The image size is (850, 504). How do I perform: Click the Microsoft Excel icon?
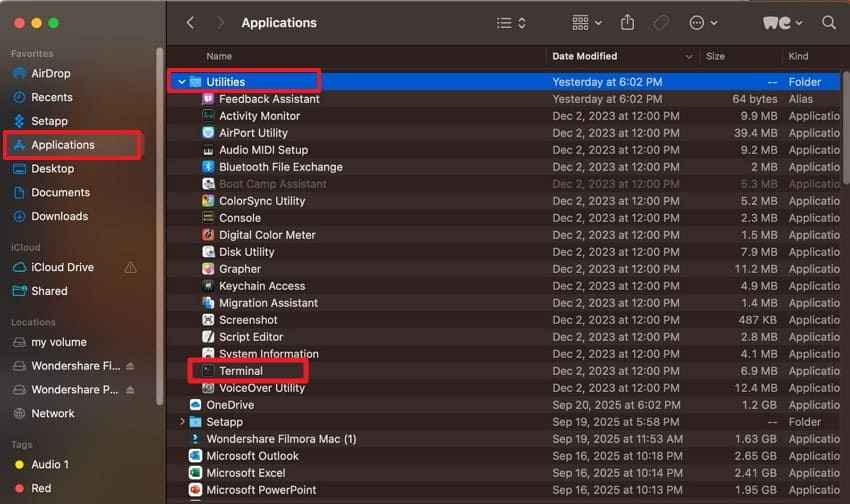(195, 473)
